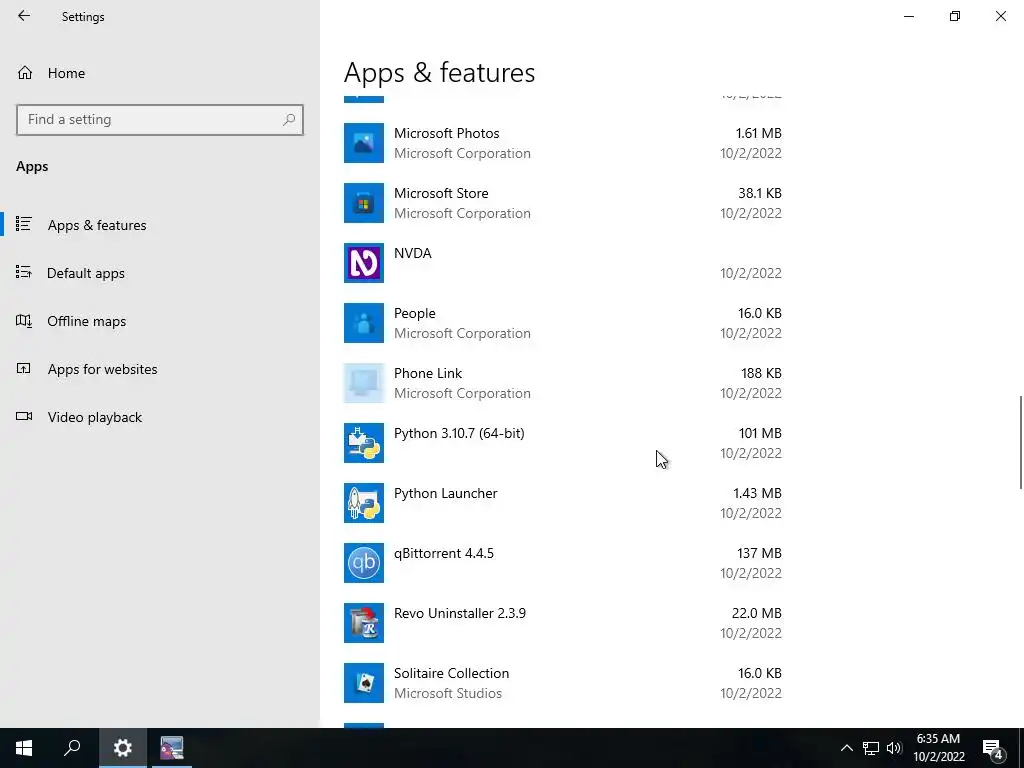Click the Apps & features page heading
The width and height of the screenshot is (1024, 768).
440,72
